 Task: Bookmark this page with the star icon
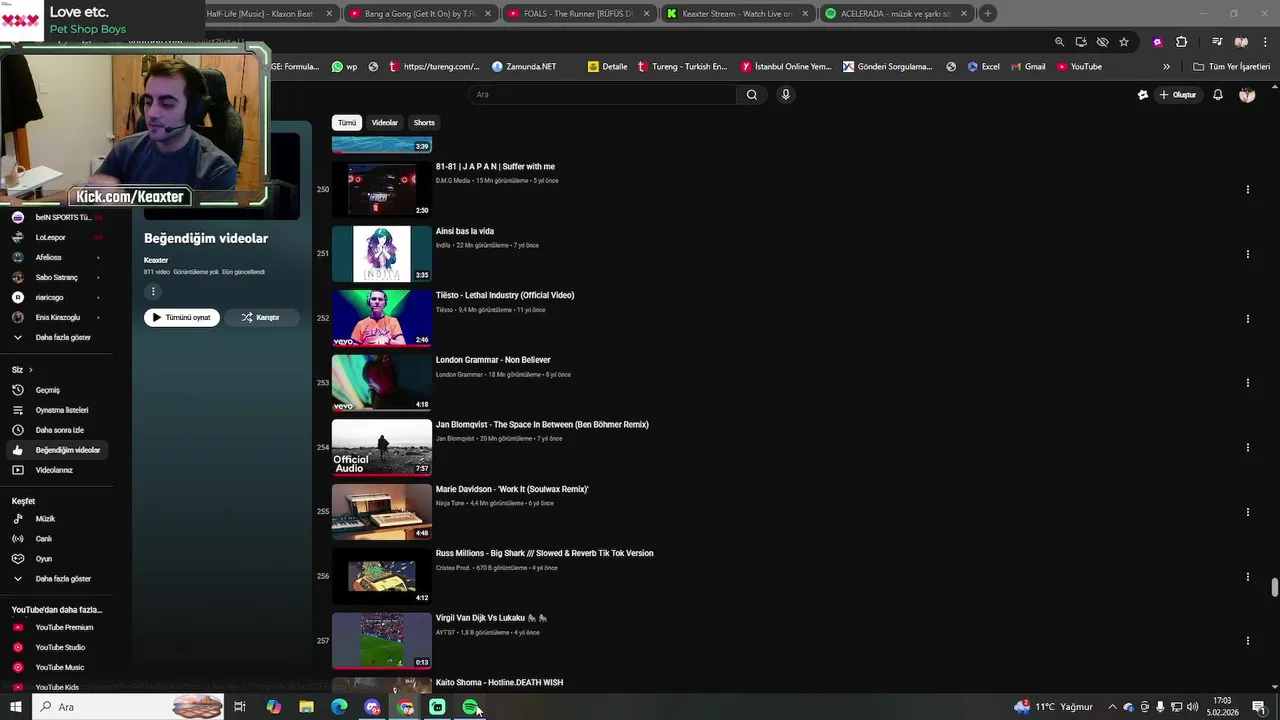(1124, 42)
